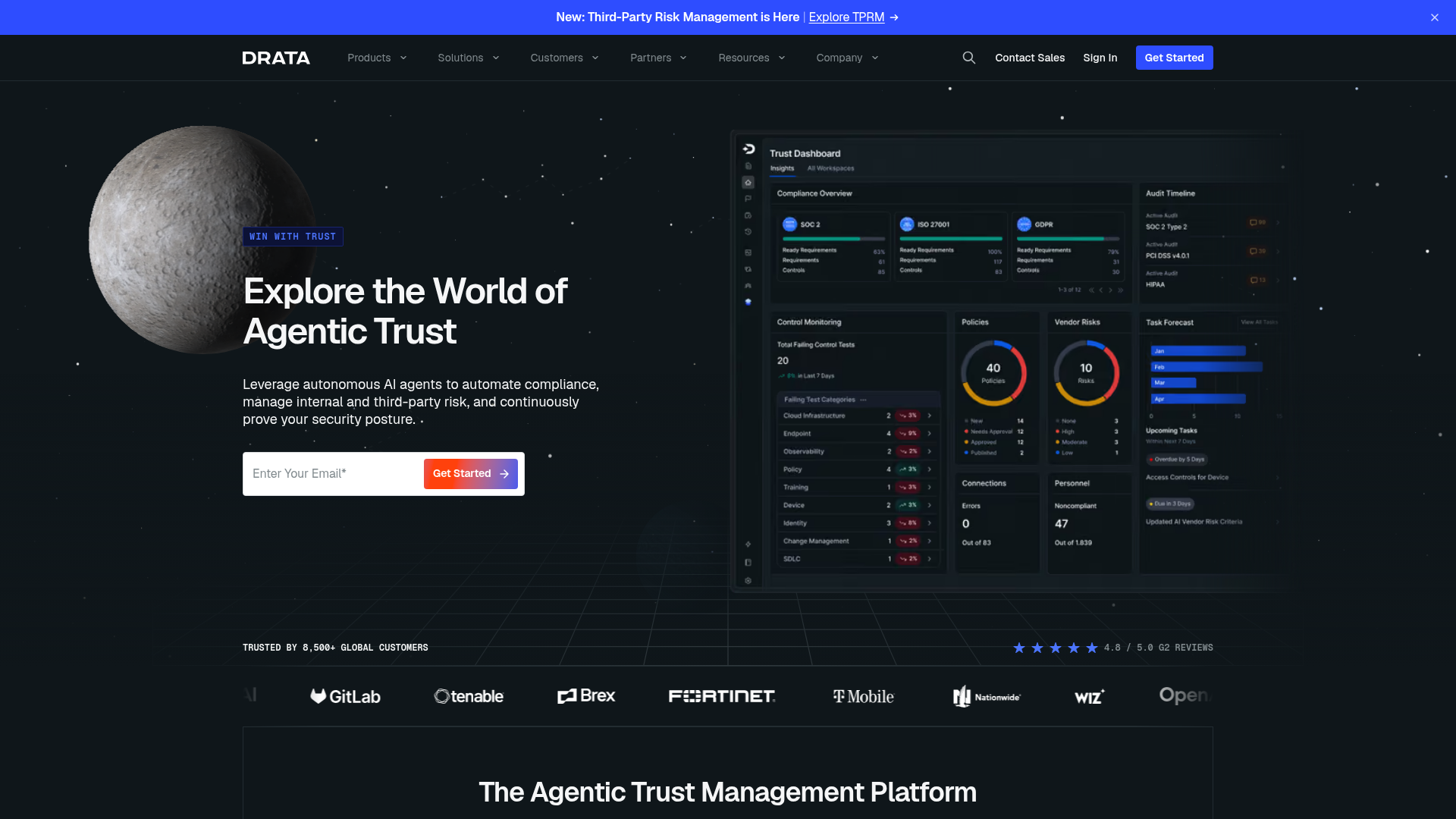
Task: Click the 'Overdue by 5 Days' task tag
Action: 1176,460
